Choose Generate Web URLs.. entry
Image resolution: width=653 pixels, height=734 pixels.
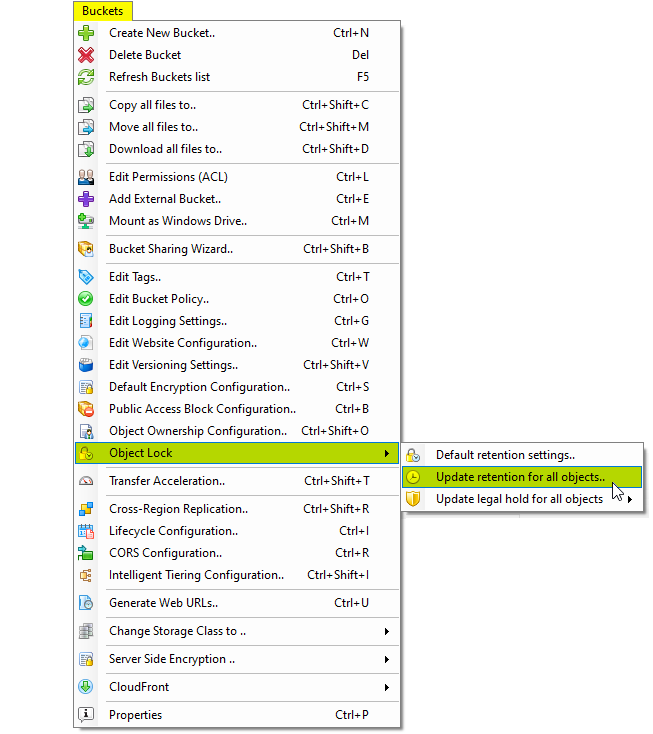tap(237, 603)
